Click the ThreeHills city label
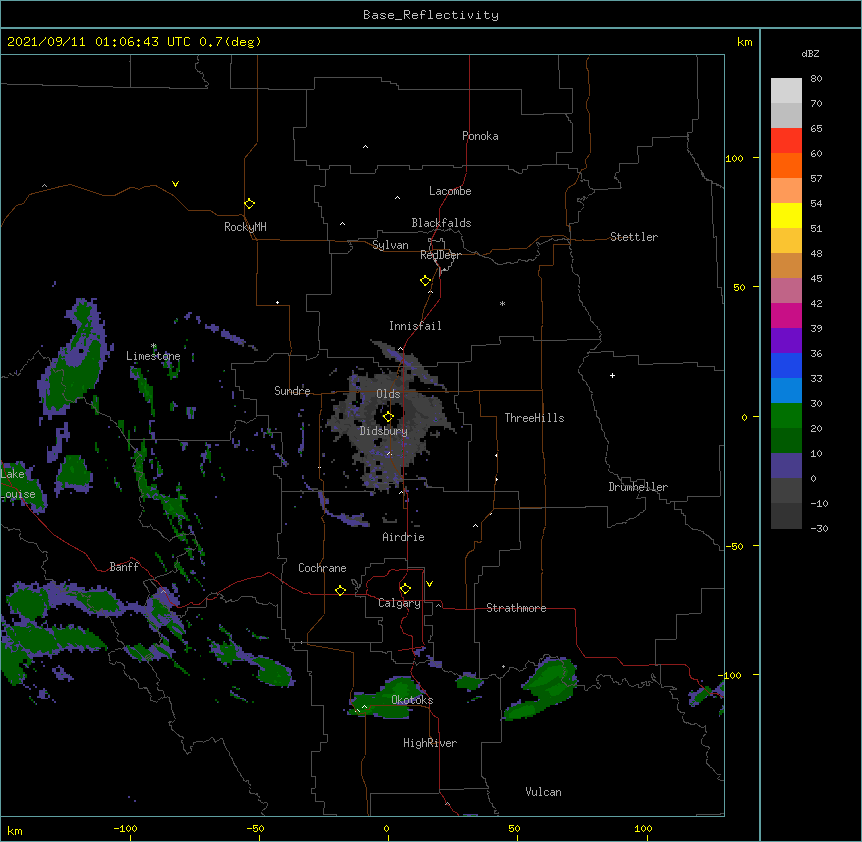862x842 pixels. pyautogui.click(x=534, y=418)
